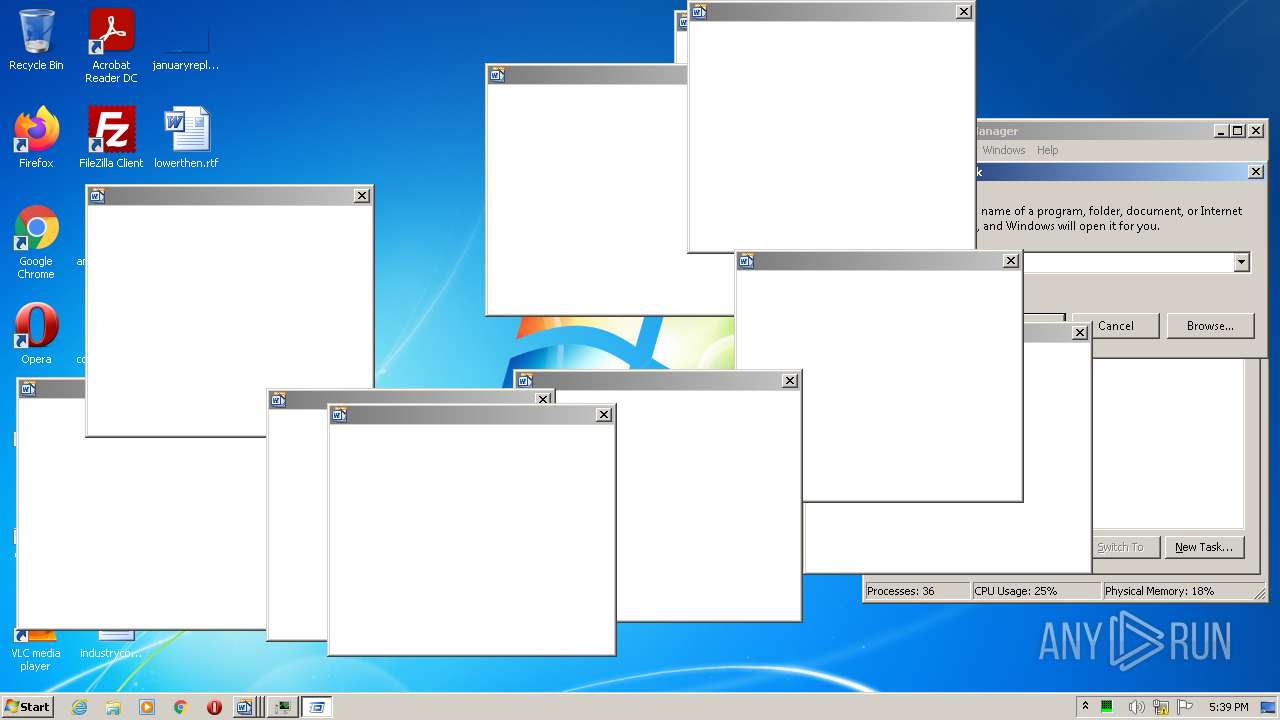Screen dimensions: 1280x720
Task: Launch FileZilla Client desktop shortcut
Action: click(111, 137)
